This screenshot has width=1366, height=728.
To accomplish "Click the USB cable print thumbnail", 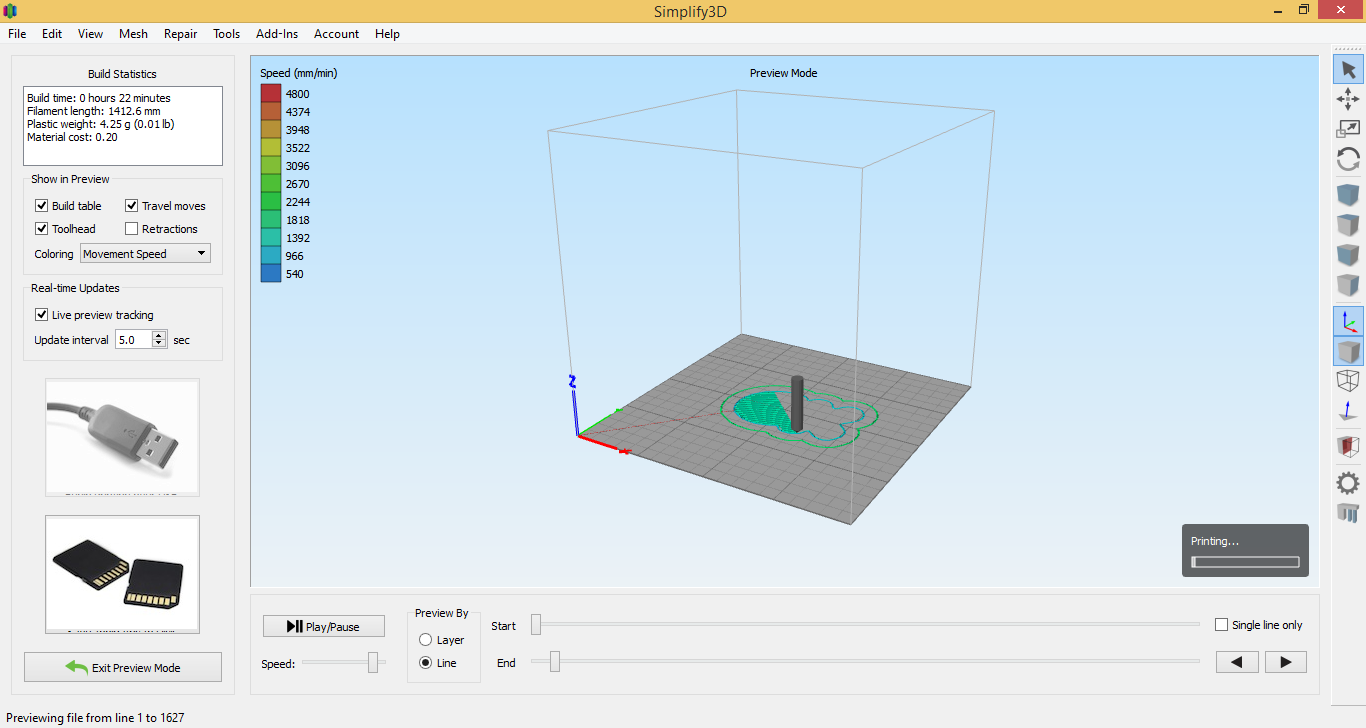I will coord(122,437).
